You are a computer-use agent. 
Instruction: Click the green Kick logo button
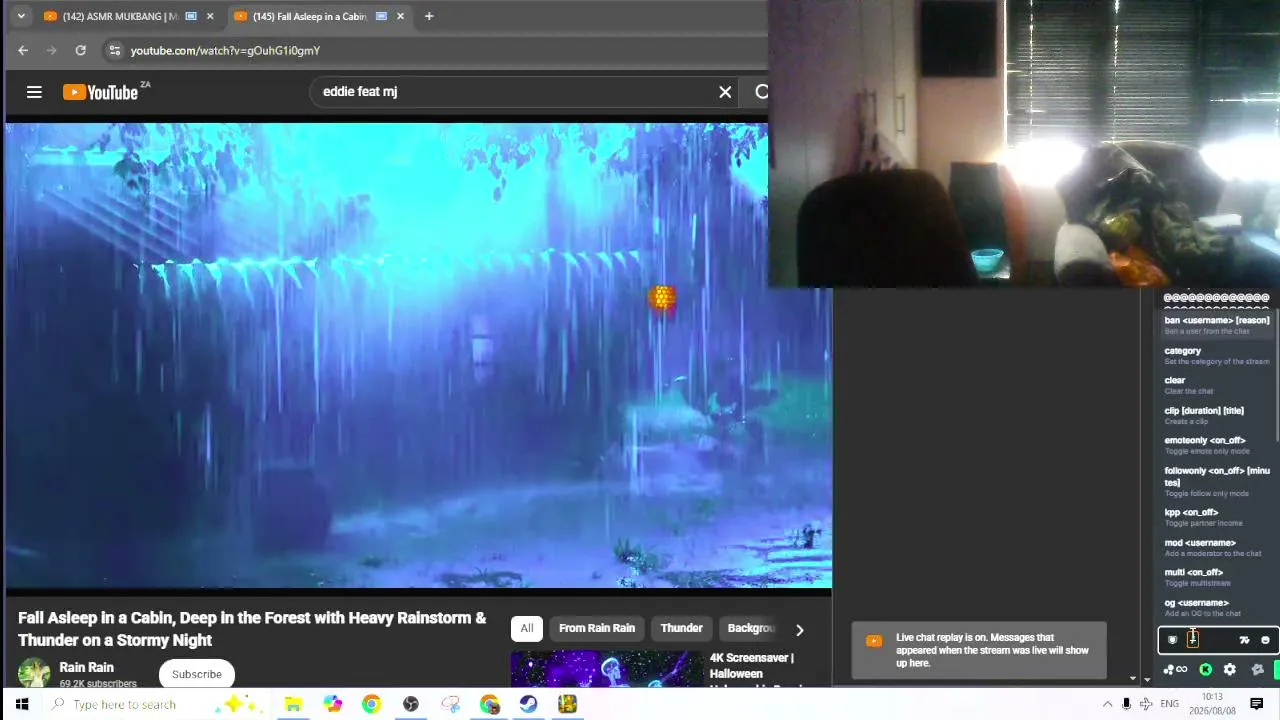coord(1206,670)
